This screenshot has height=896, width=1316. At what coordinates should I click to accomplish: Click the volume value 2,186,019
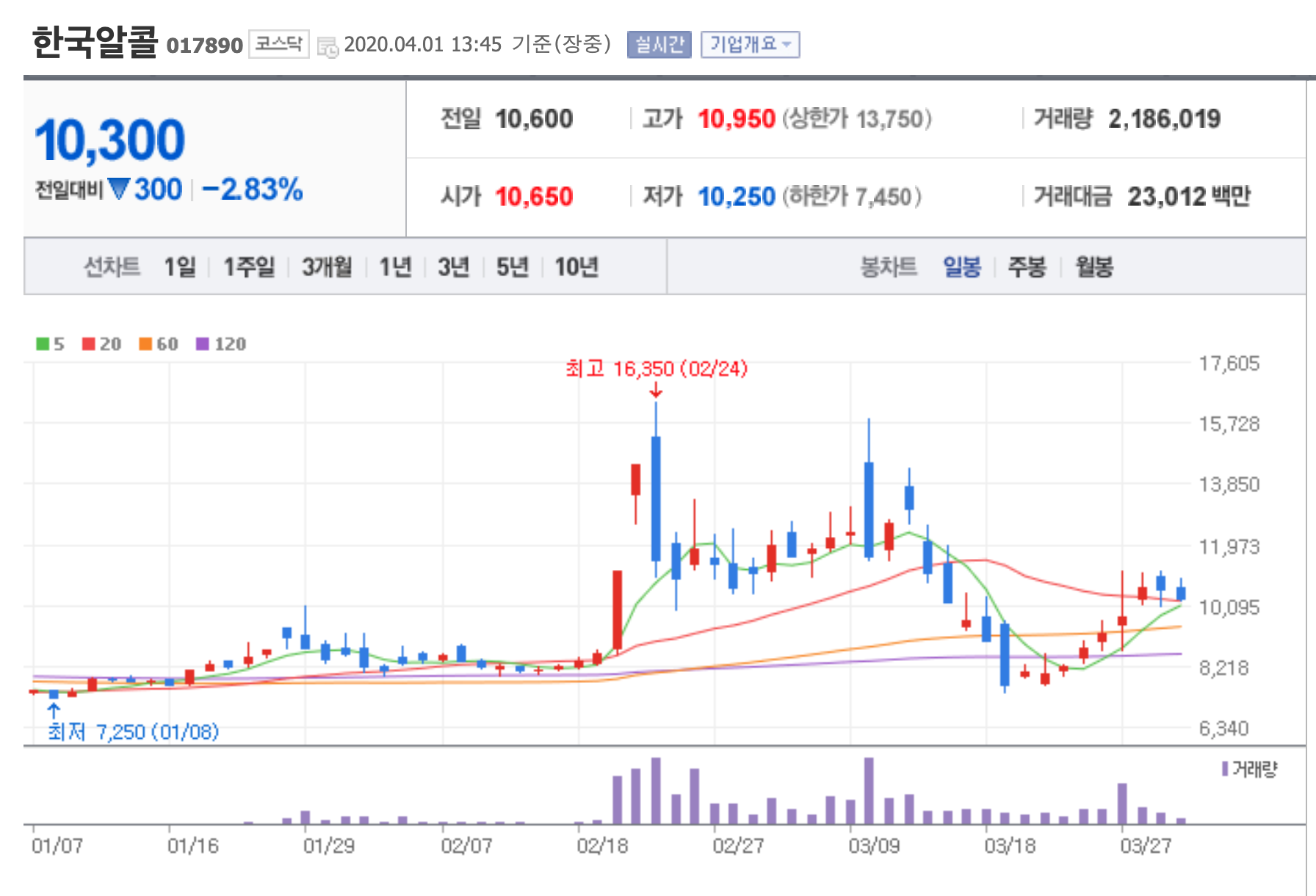[x=1165, y=119]
